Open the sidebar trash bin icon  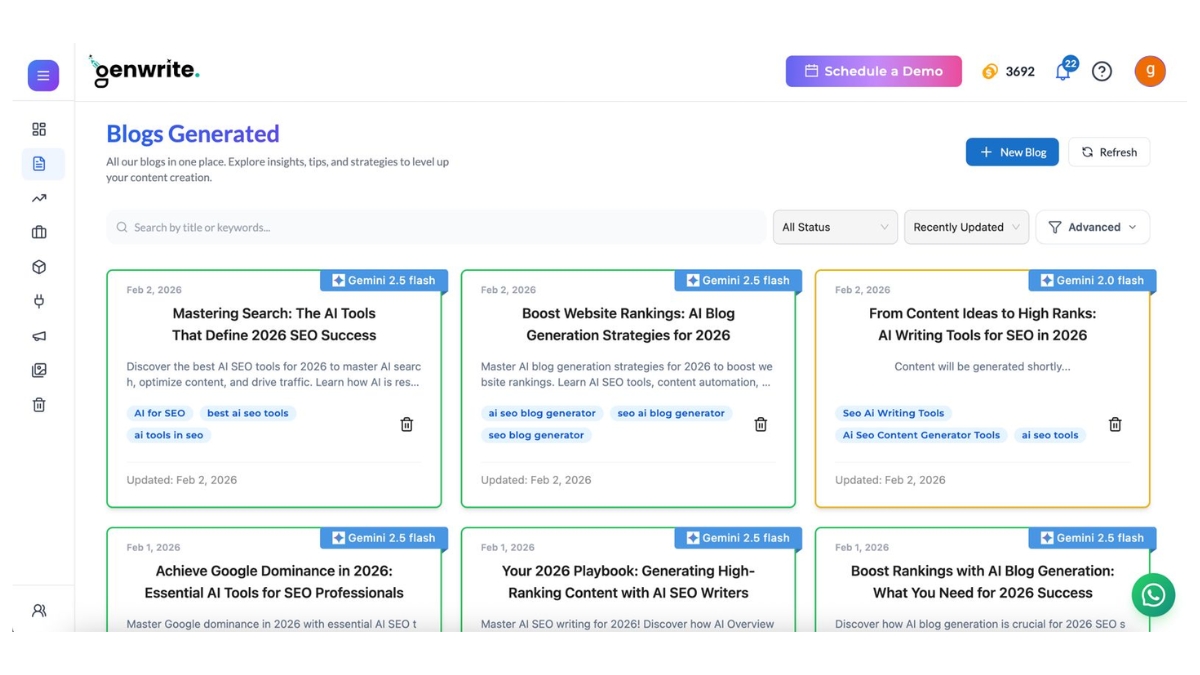click(x=39, y=405)
